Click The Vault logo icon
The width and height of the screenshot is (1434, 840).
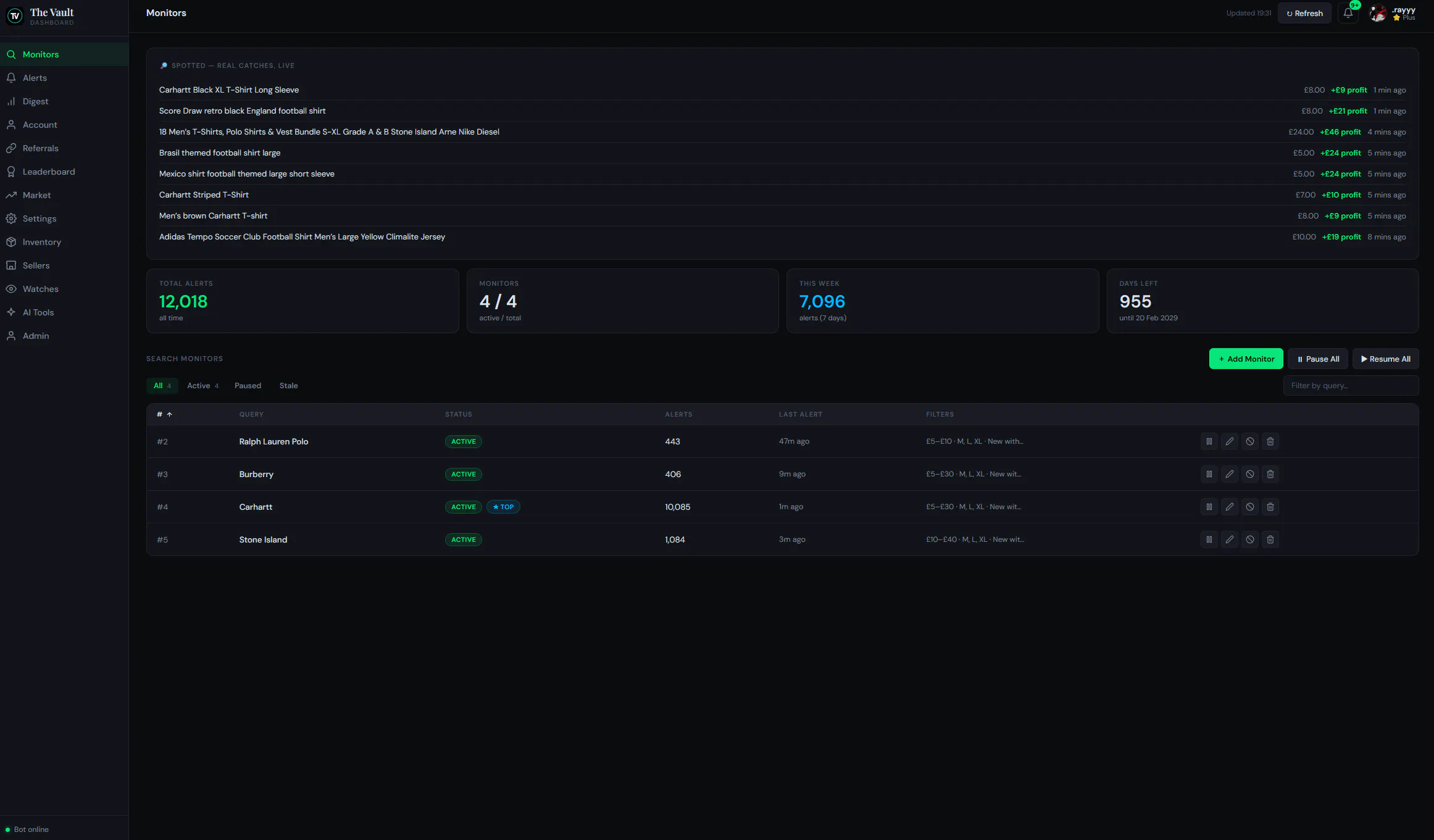(15, 16)
